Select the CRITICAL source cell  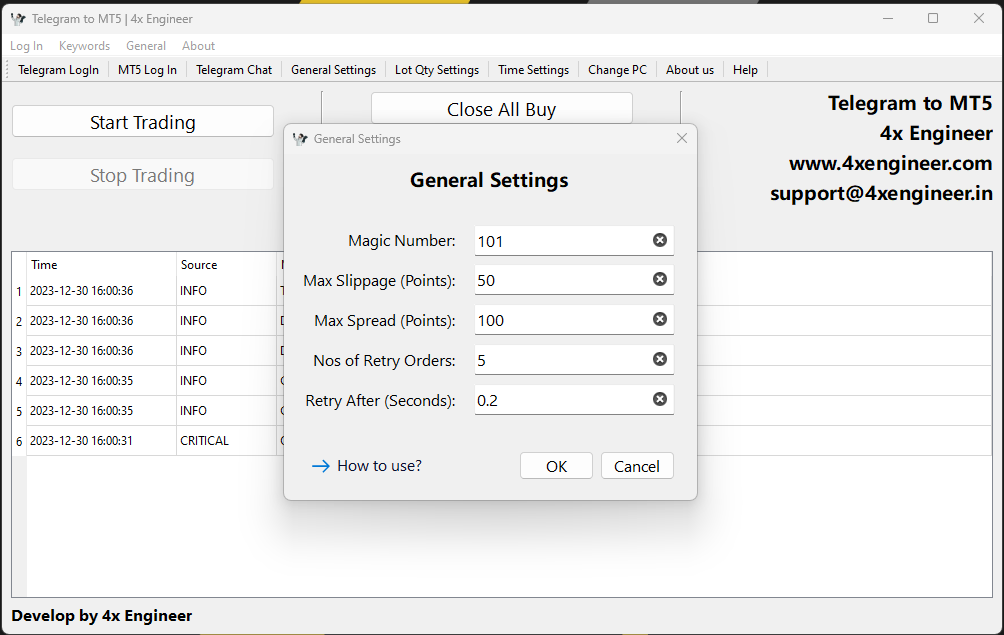227,440
